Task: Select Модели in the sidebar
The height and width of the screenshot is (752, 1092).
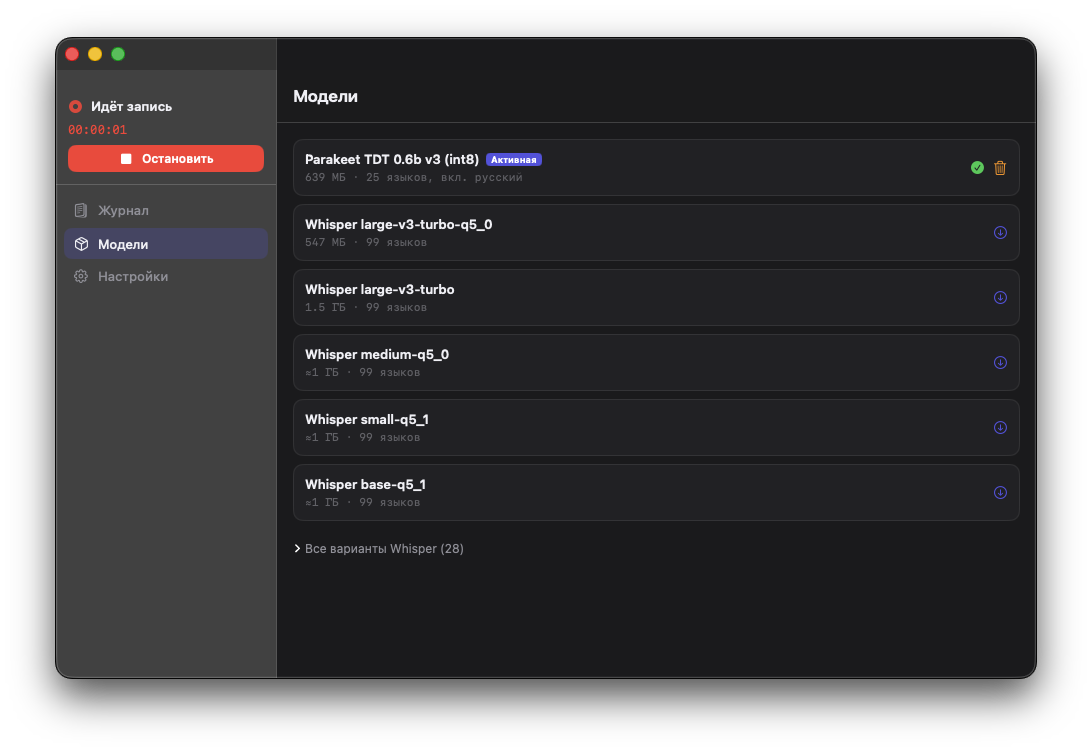Action: (166, 244)
